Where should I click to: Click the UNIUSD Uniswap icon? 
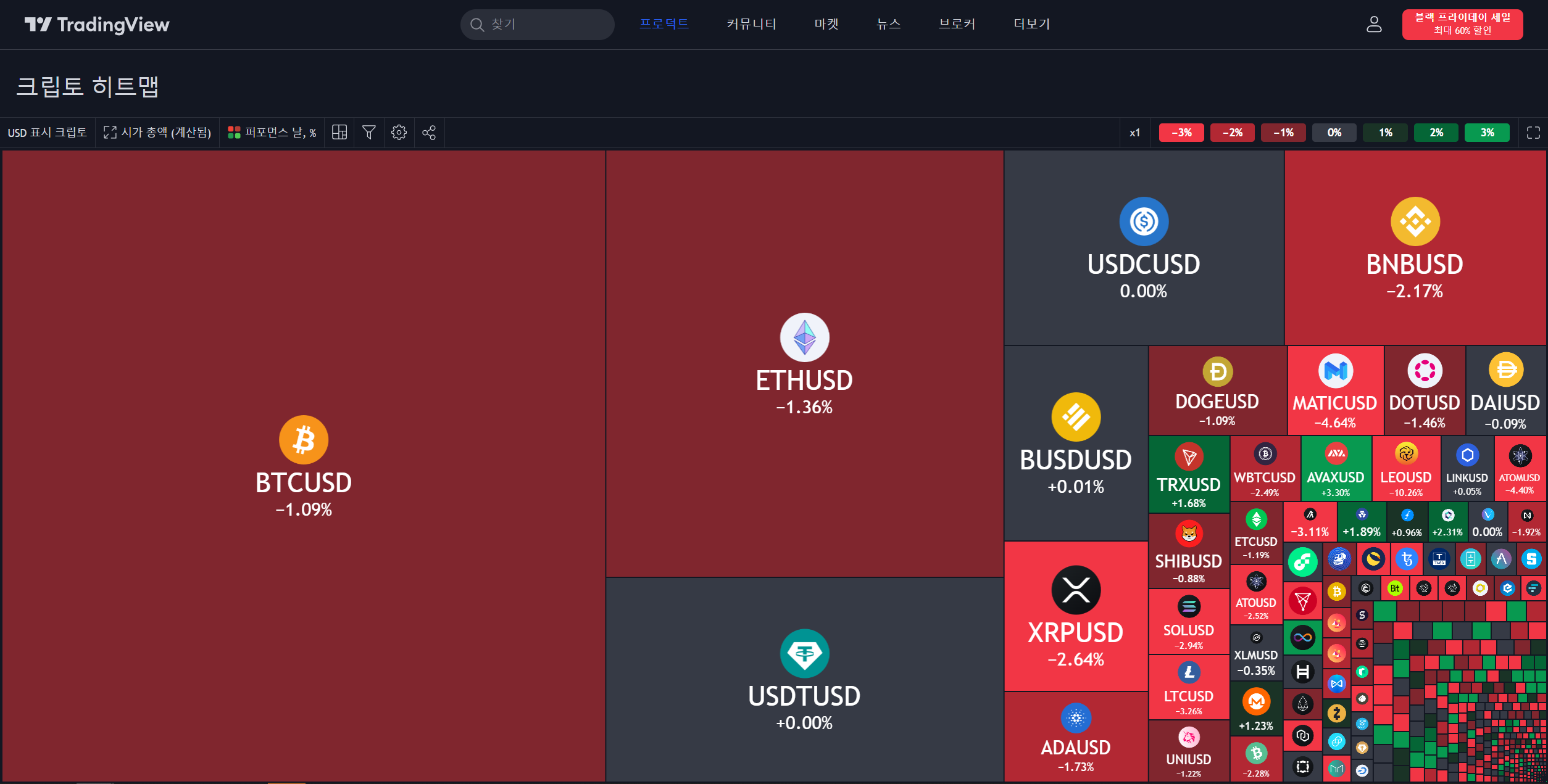[x=1189, y=737]
